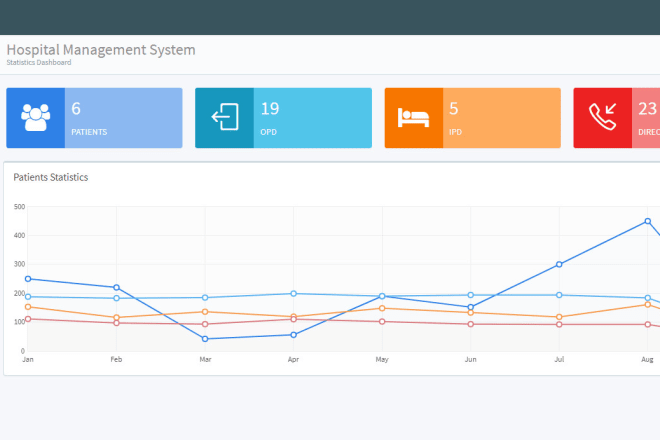
Task: Select red data point at Jan
Action: (x=28, y=319)
